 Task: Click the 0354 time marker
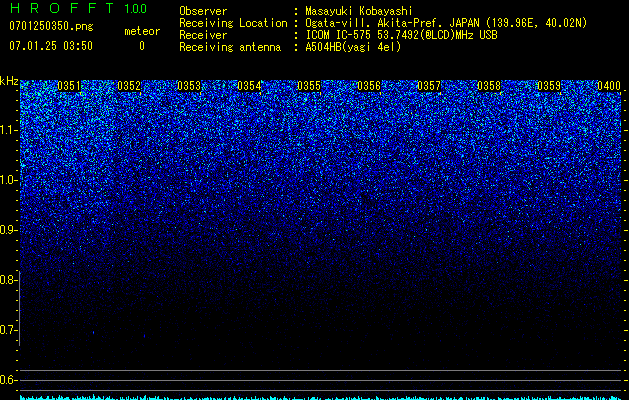click(x=249, y=86)
